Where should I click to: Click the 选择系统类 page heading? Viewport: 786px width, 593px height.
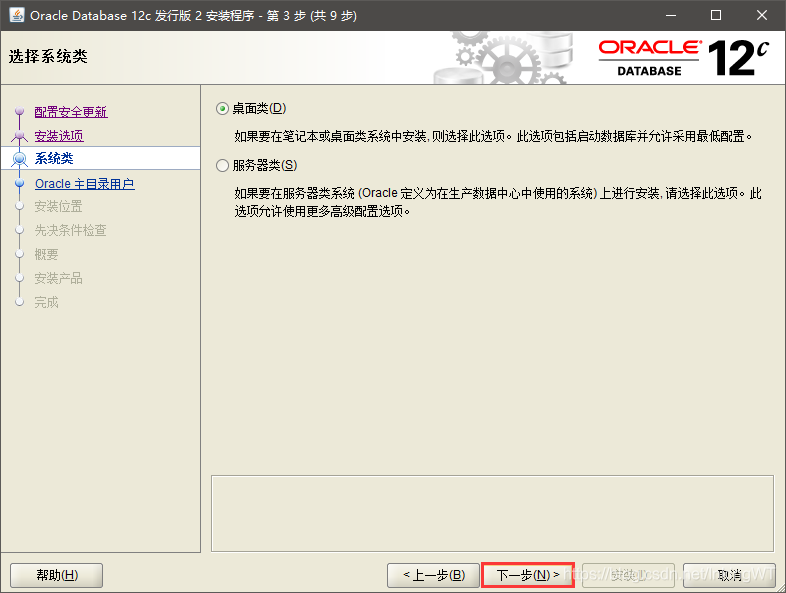(x=48, y=56)
